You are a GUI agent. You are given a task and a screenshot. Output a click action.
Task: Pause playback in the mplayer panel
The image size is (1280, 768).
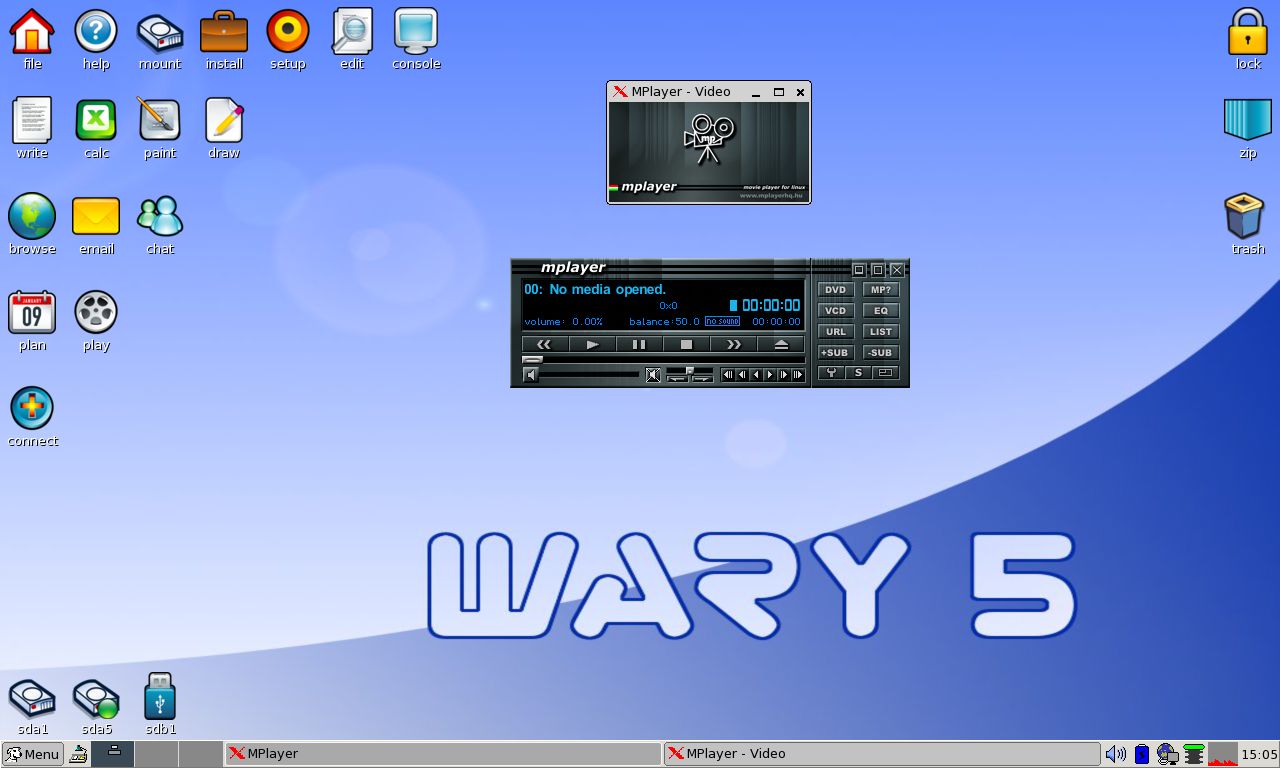click(x=639, y=344)
